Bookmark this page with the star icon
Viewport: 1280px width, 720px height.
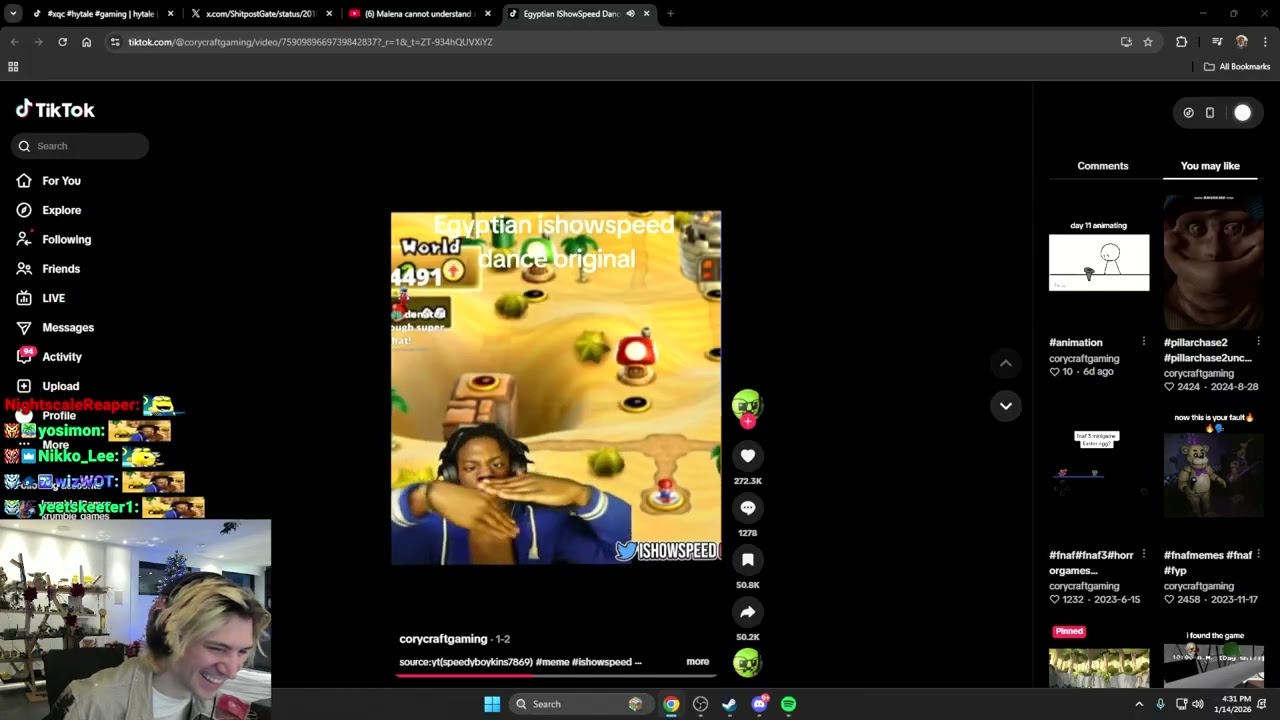tap(1148, 42)
